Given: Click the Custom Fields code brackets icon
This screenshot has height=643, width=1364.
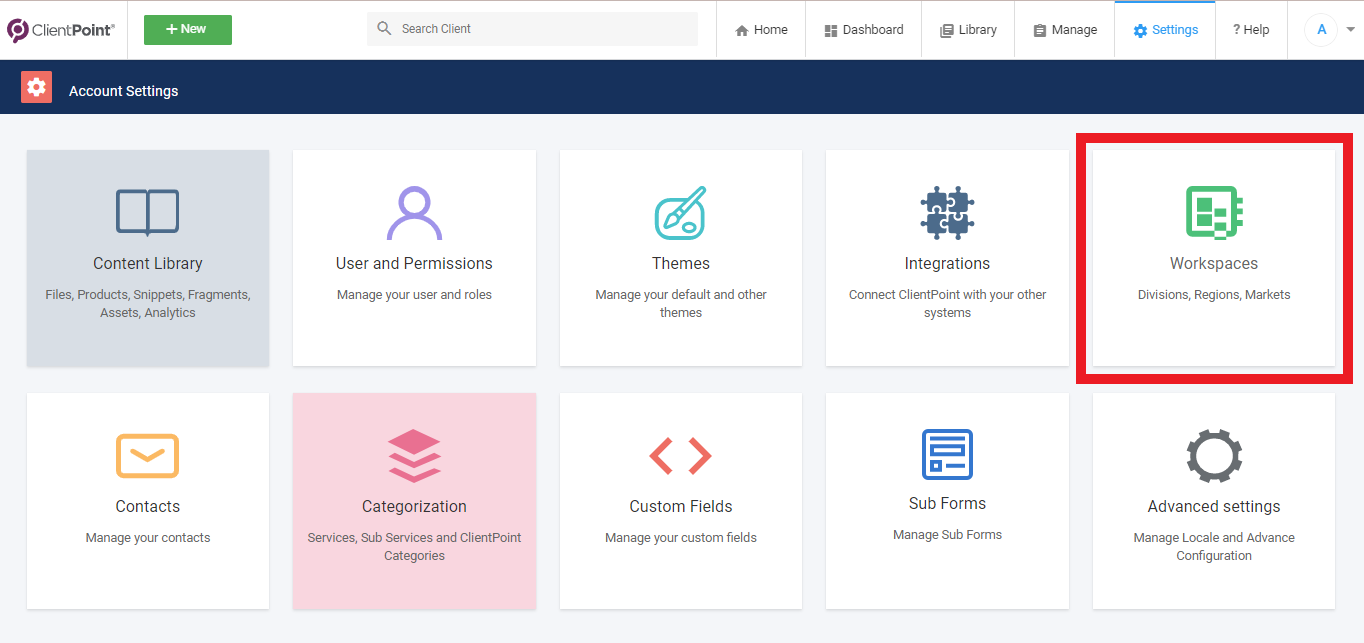Looking at the screenshot, I should tap(681, 456).
